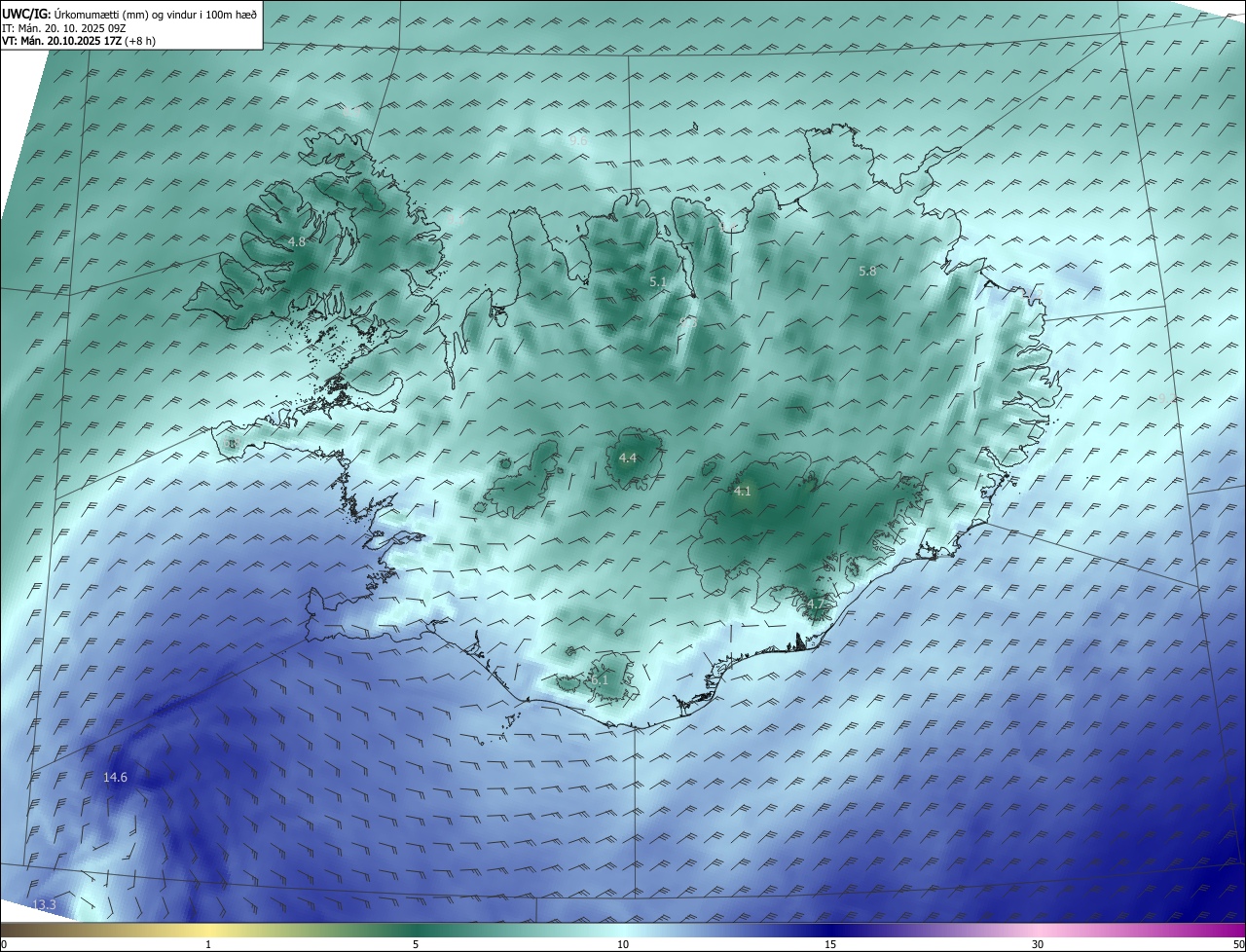Click the 4.1 value label on Vatnajökull

click(x=743, y=492)
